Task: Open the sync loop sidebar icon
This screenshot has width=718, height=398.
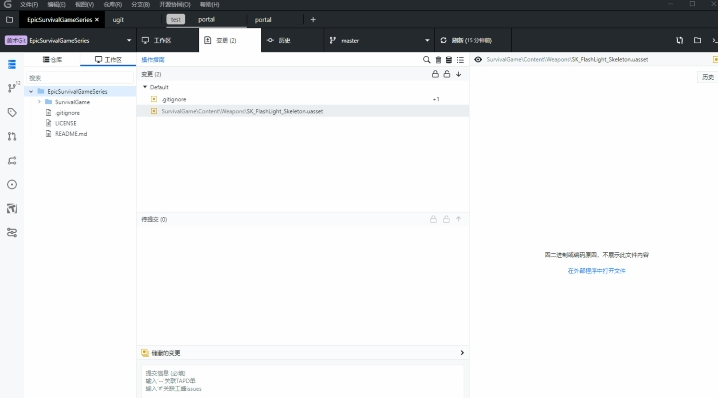Action: click(x=12, y=161)
